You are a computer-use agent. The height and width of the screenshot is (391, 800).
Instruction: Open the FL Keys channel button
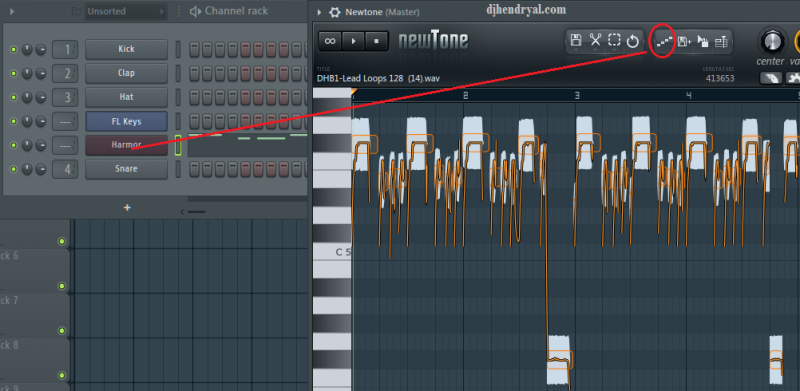coord(126,121)
